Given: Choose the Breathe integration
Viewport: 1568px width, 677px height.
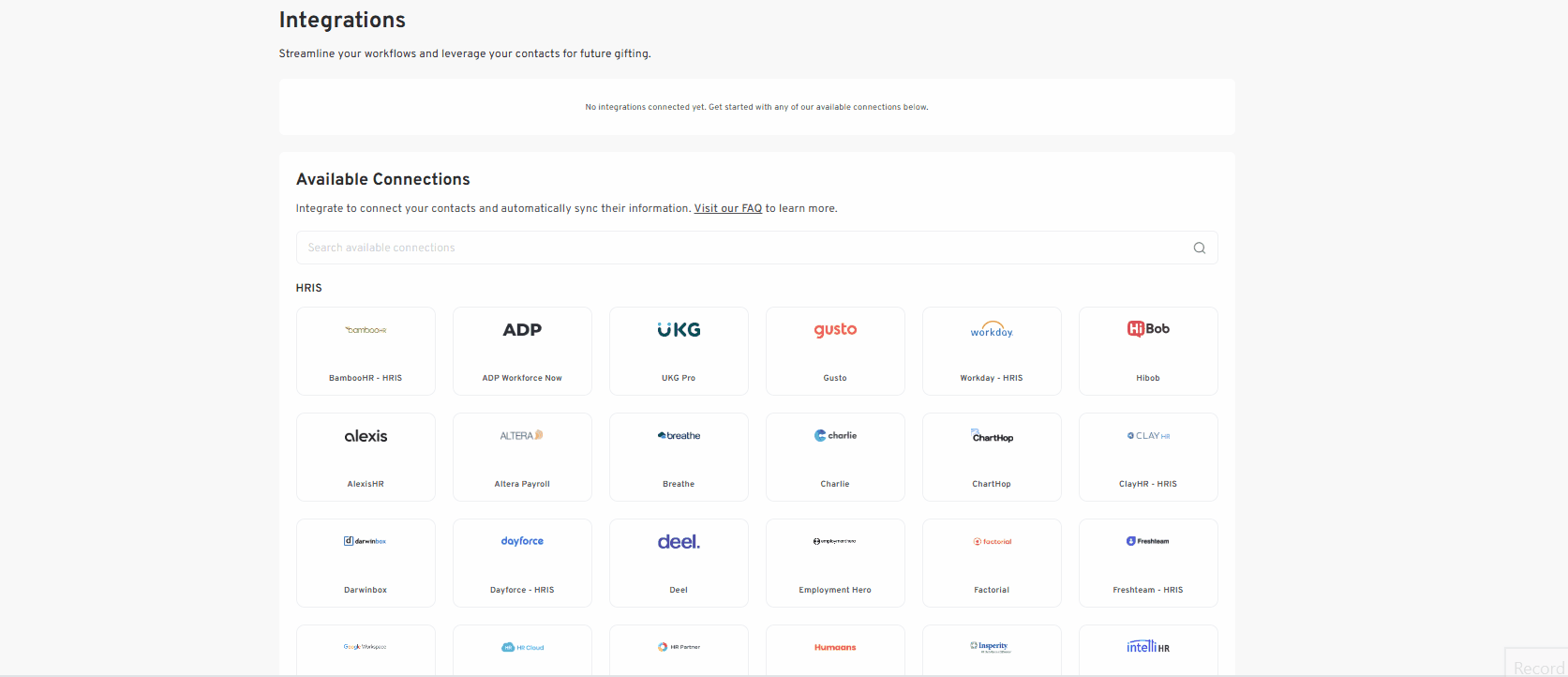Looking at the screenshot, I should (679, 457).
